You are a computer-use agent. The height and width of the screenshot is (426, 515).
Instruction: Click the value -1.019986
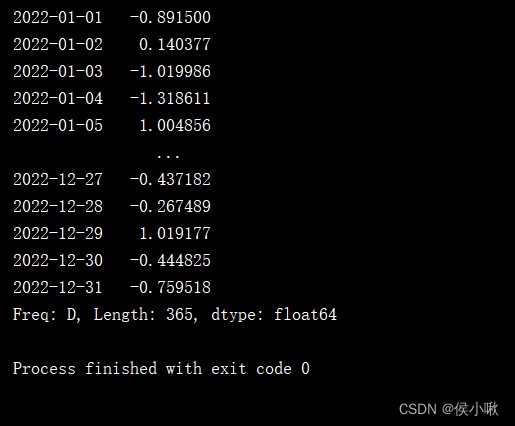click(x=170, y=71)
